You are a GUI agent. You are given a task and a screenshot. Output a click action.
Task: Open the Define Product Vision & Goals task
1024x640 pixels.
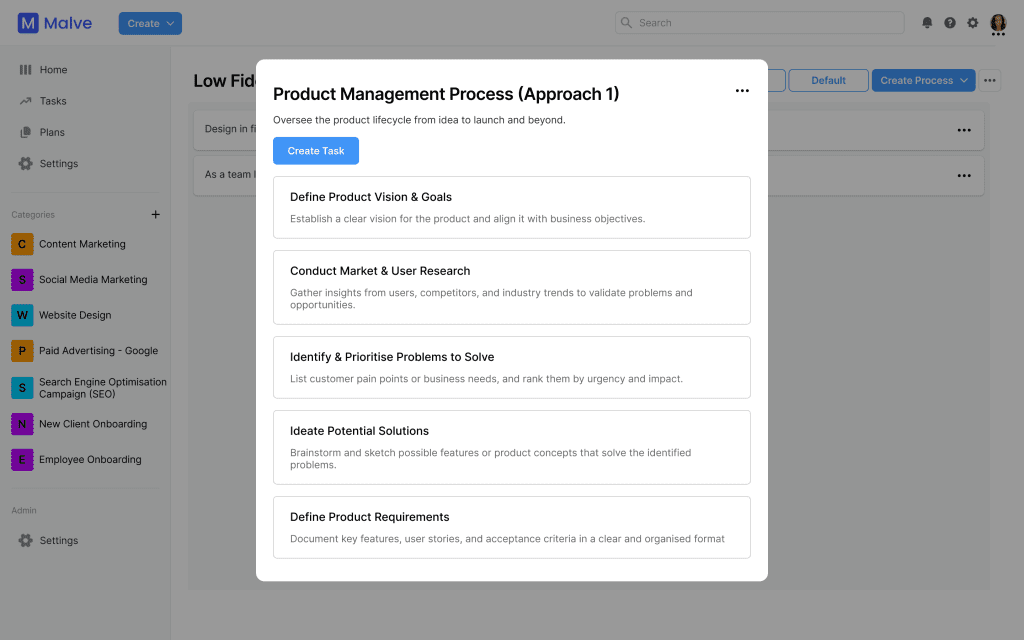point(511,207)
